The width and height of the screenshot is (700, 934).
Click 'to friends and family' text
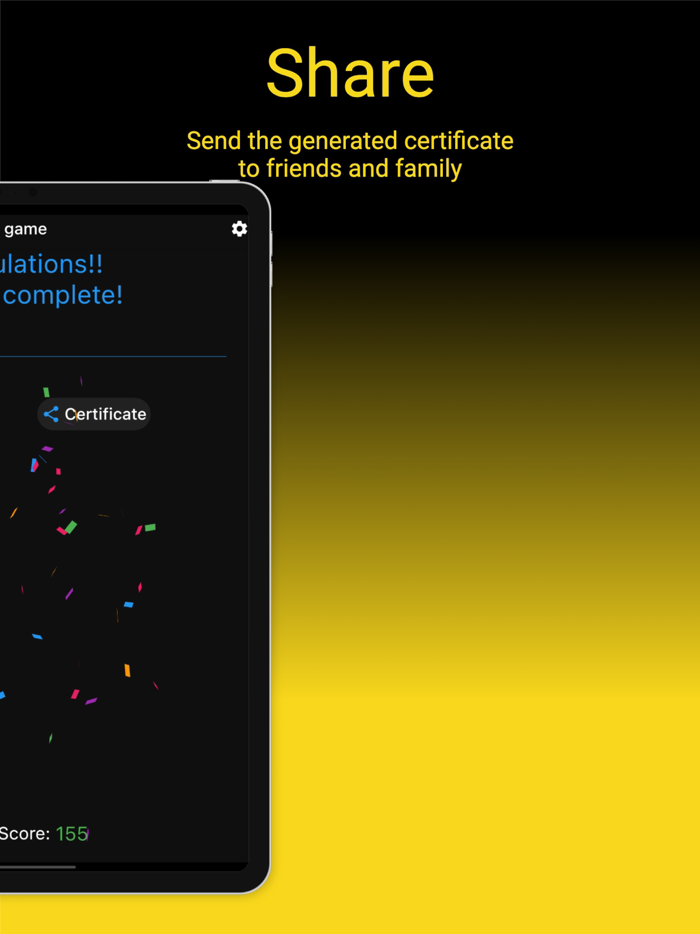(x=350, y=169)
